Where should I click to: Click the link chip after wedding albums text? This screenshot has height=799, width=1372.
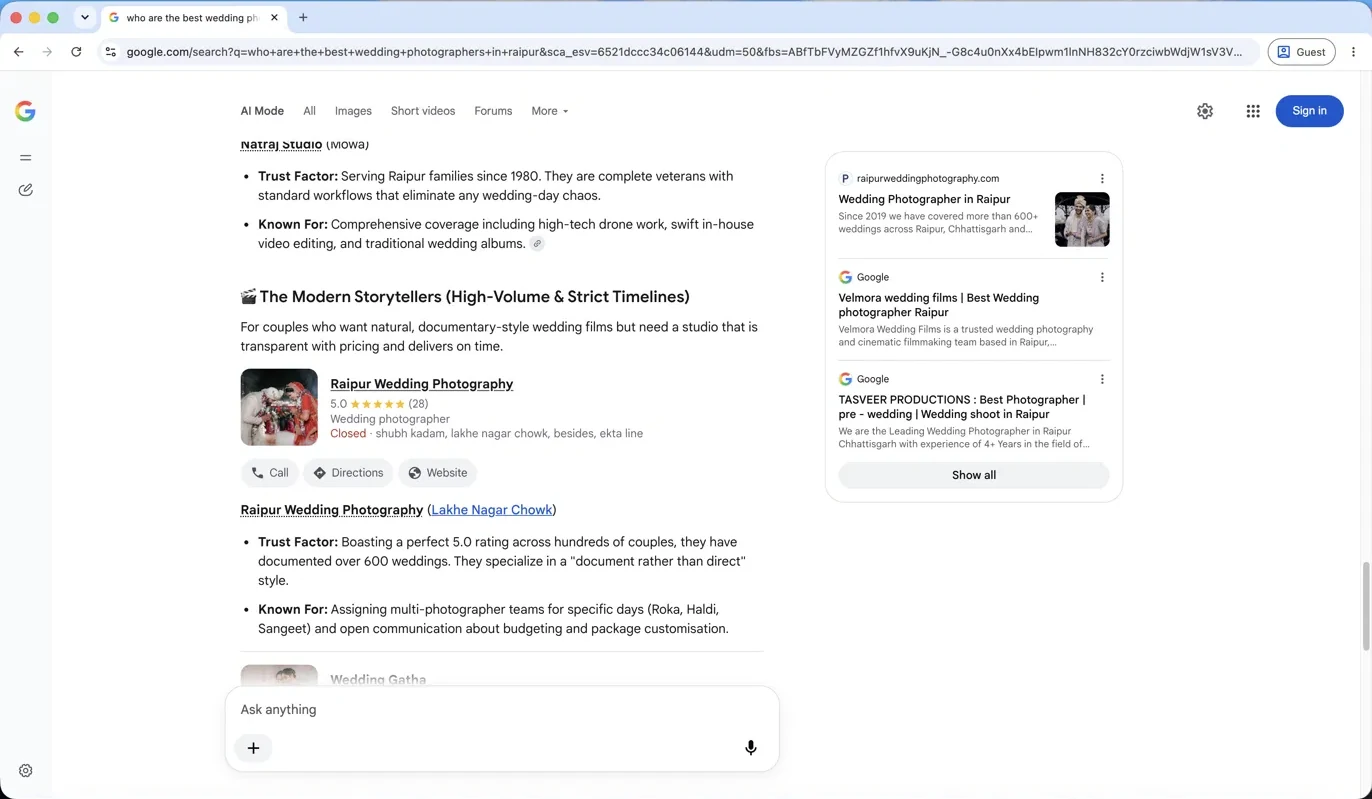(x=537, y=244)
